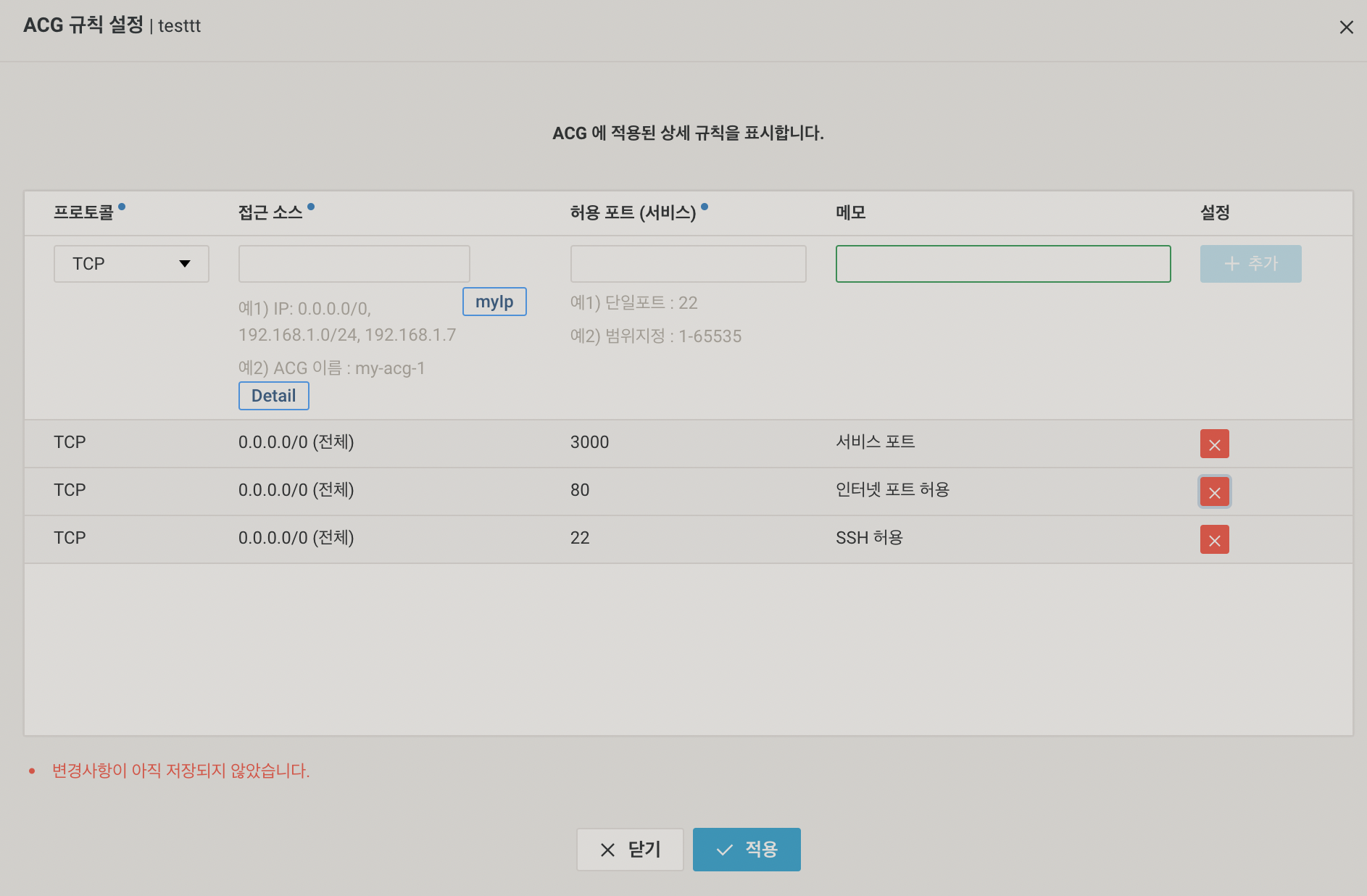The height and width of the screenshot is (896, 1367).
Task: Click port value 80
Action: coord(580,490)
